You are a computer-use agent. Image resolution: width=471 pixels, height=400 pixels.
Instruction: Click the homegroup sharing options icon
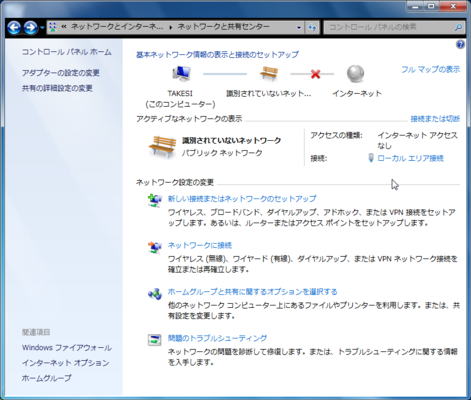point(154,294)
